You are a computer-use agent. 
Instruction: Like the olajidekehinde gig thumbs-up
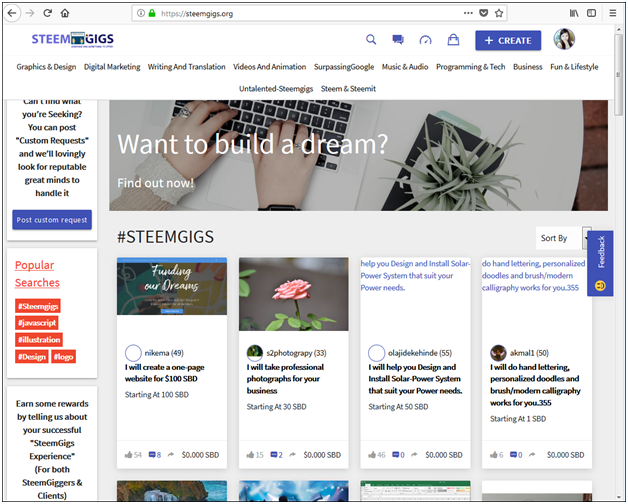tap(372, 455)
